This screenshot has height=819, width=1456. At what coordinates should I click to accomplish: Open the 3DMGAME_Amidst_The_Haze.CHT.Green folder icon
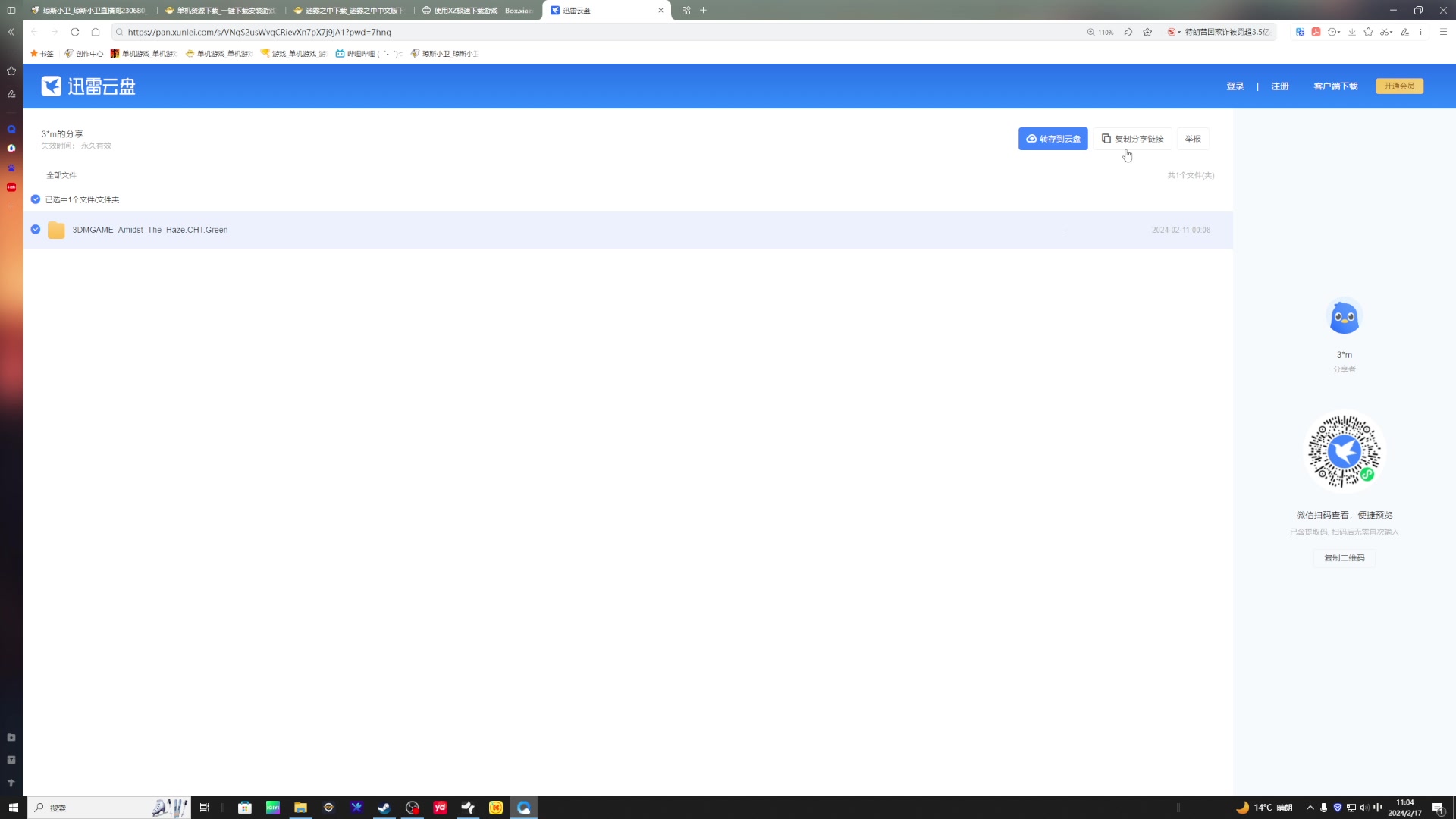pyautogui.click(x=56, y=230)
